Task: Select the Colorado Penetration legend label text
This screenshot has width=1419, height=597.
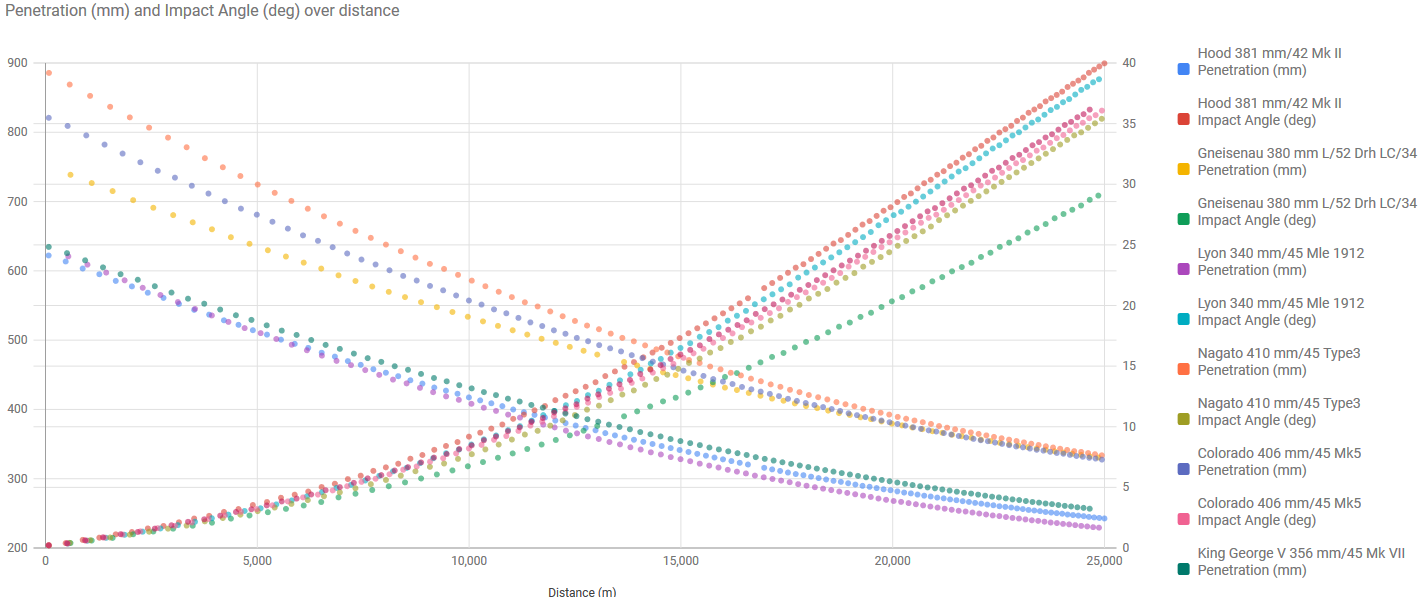Action: pos(1278,461)
